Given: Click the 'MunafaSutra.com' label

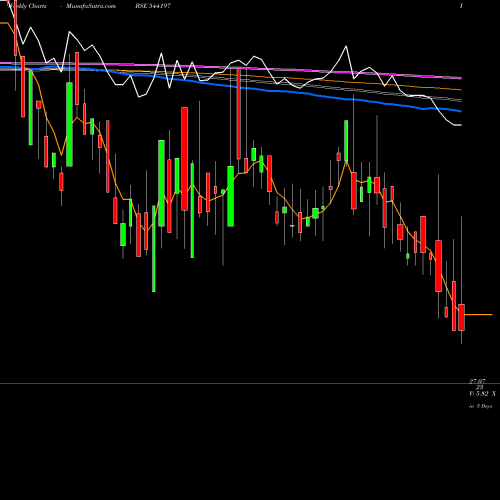Looking at the screenshot, I should tap(91, 6).
